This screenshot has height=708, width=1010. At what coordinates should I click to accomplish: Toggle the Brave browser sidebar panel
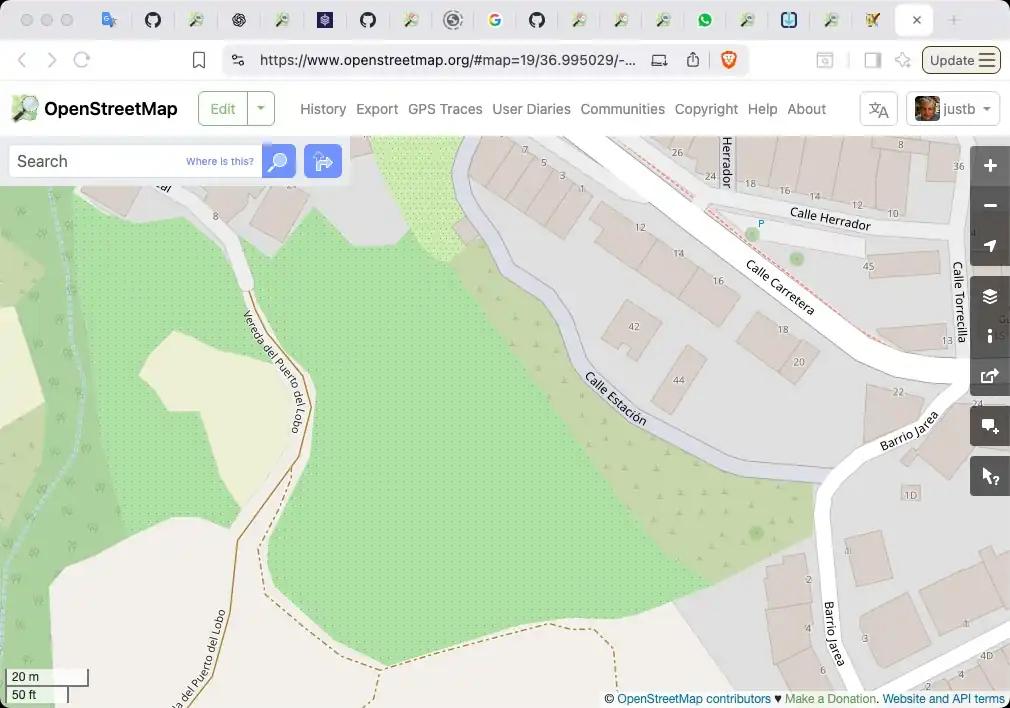(x=872, y=60)
